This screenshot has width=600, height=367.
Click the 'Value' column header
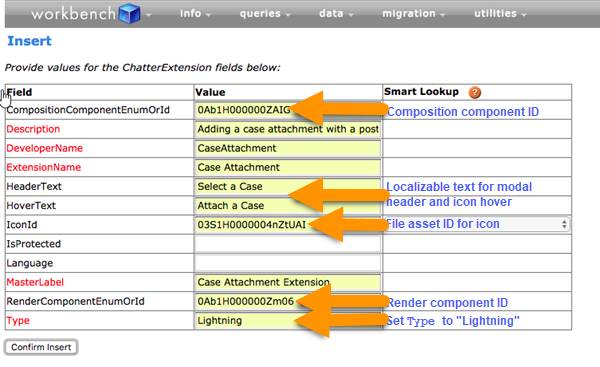click(210, 92)
